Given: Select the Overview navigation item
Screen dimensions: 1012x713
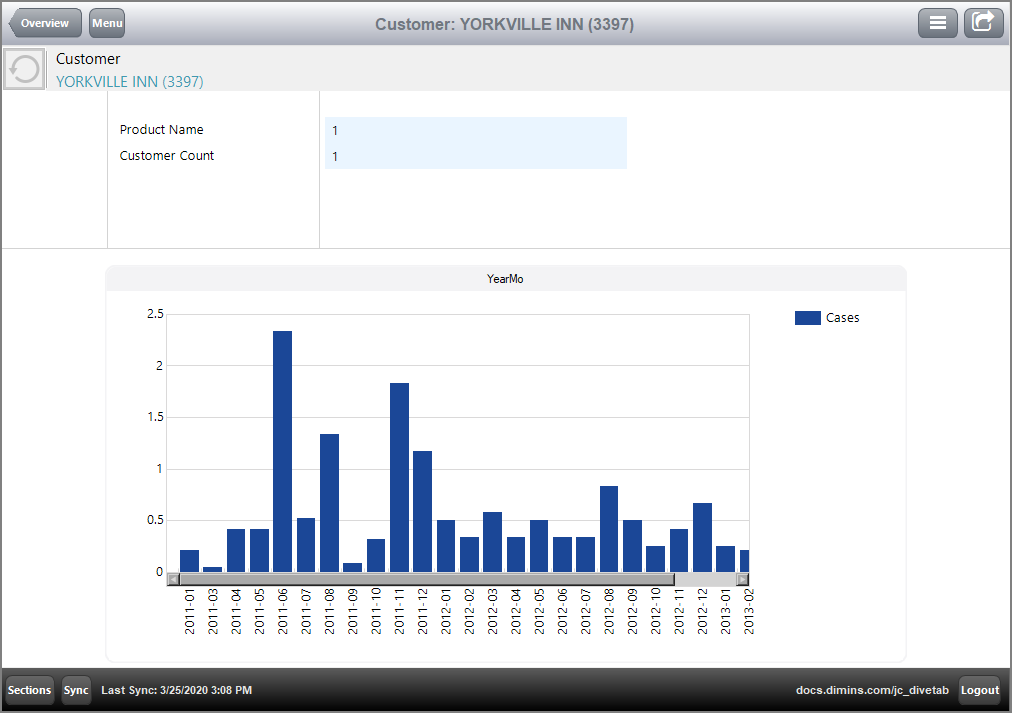Looking at the screenshot, I should 44,22.
